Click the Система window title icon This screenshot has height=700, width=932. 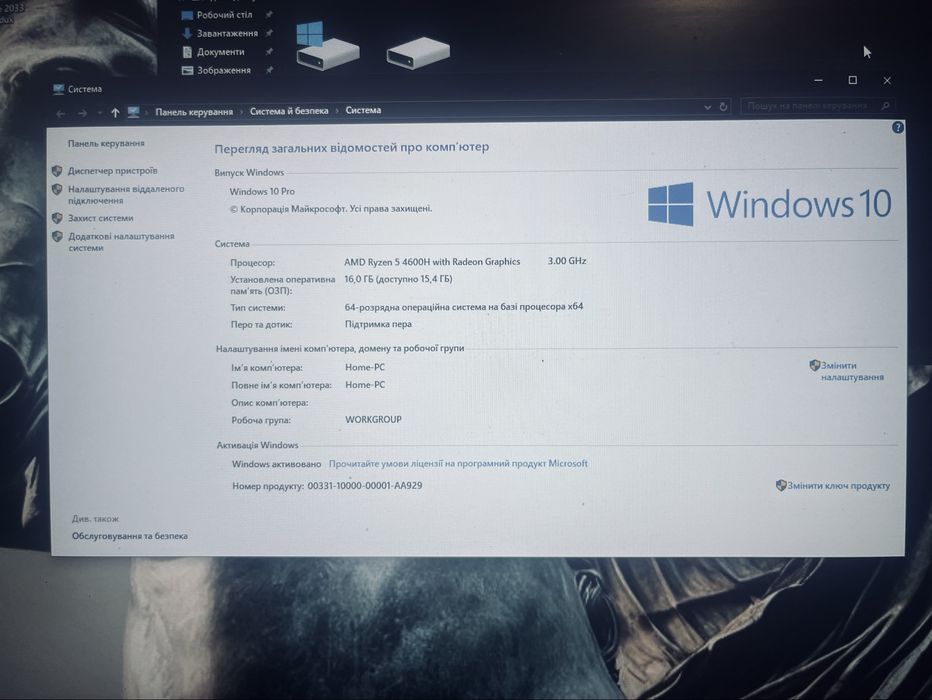tap(58, 89)
